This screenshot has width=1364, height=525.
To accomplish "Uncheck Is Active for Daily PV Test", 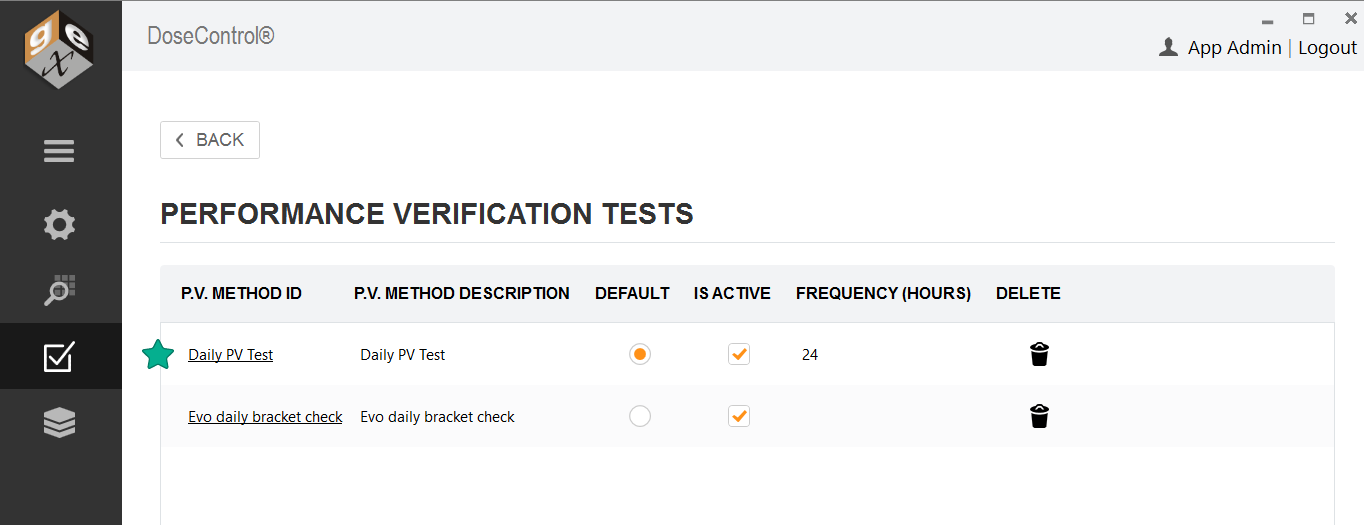I will (x=739, y=354).
